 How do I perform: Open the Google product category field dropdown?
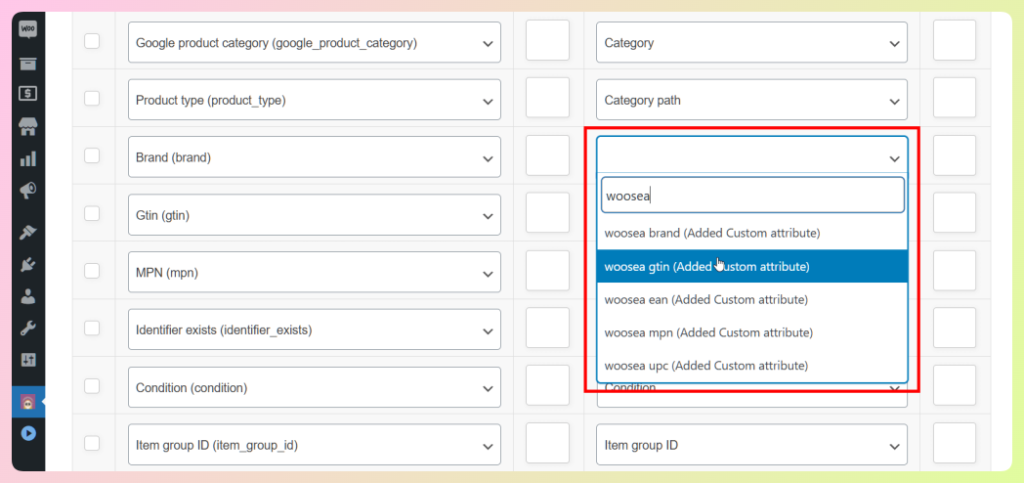tap(314, 42)
